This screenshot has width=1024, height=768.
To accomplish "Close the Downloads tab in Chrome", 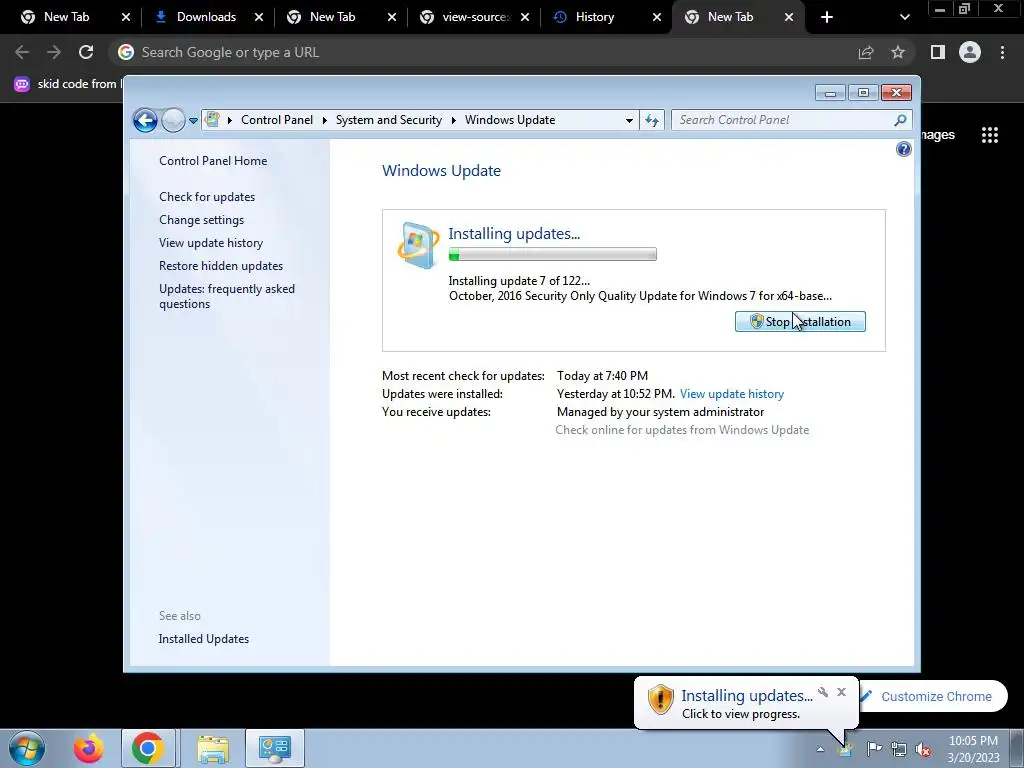I will click(259, 18).
